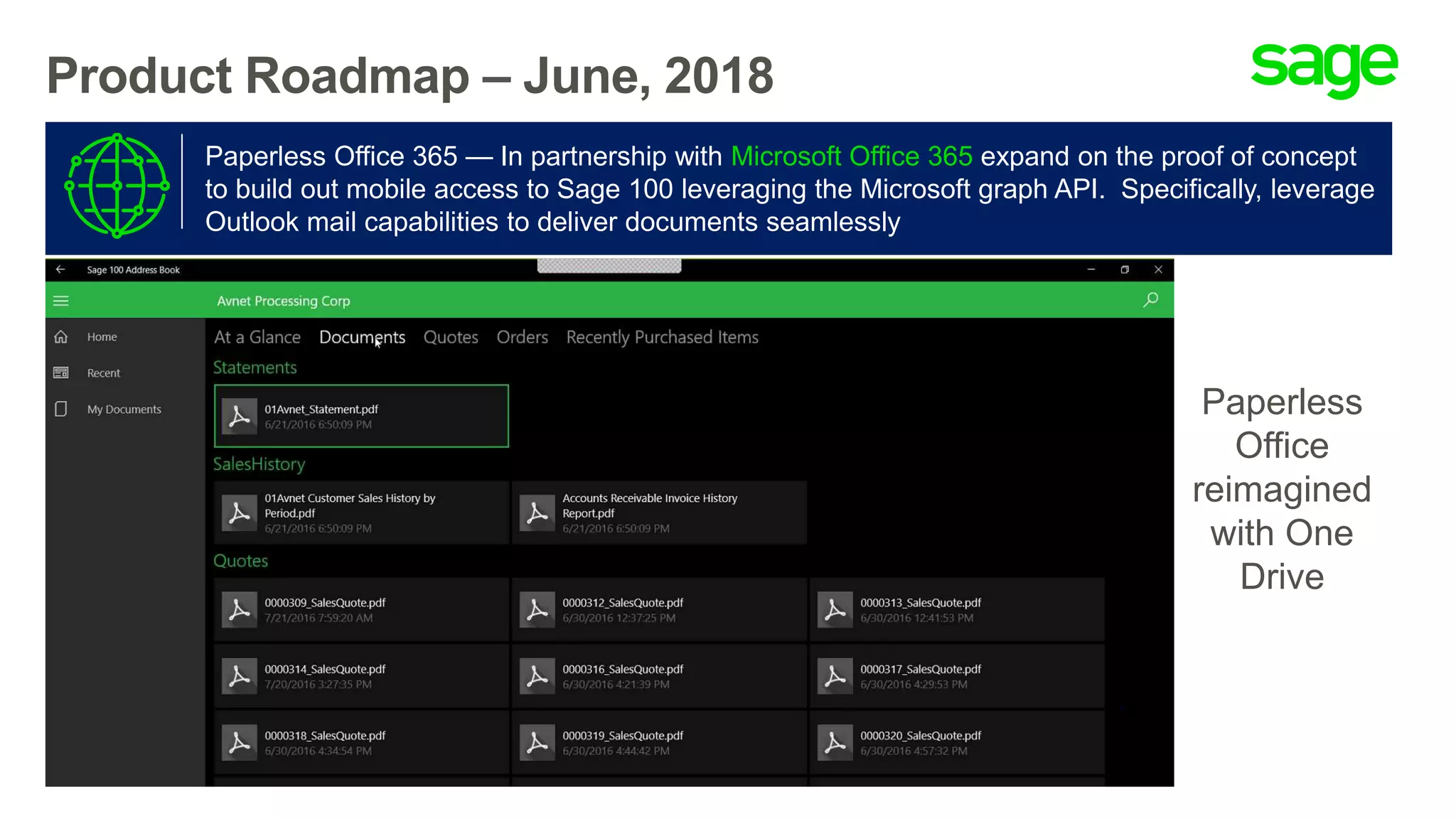The image size is (1456, 819).
Task: Click the grey drag handle atop window
Action: [x=609, y=266]
